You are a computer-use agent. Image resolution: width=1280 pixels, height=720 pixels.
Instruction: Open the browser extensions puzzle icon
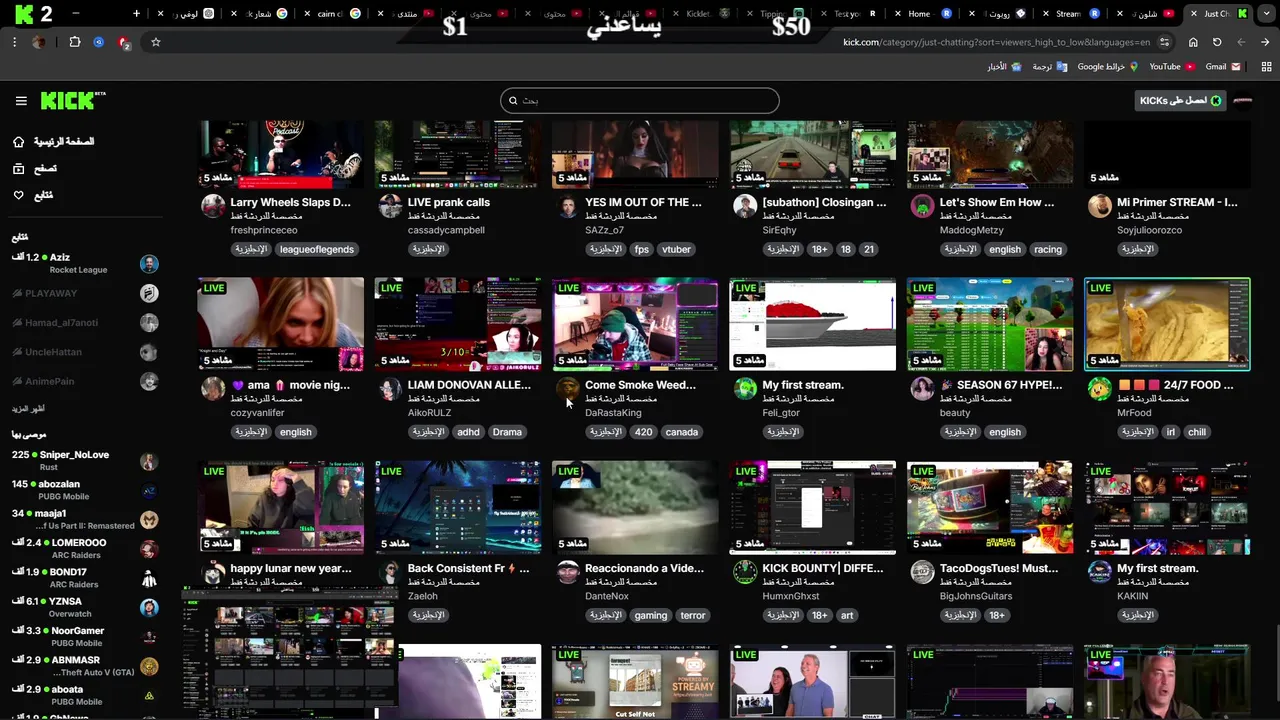[75, 42]
